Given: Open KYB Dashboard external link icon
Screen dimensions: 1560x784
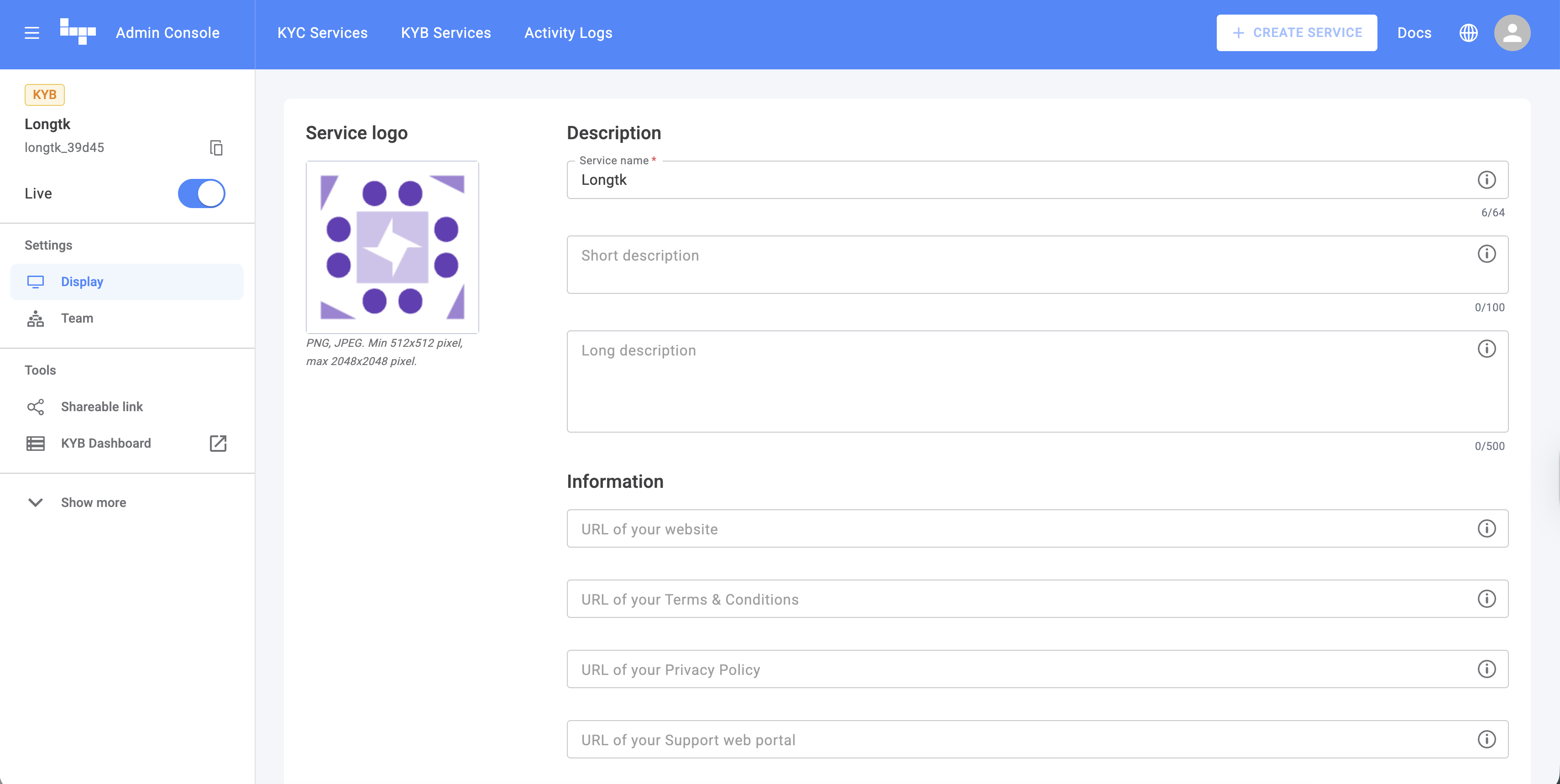Looking at the screenshot, I should coord(218,443).
